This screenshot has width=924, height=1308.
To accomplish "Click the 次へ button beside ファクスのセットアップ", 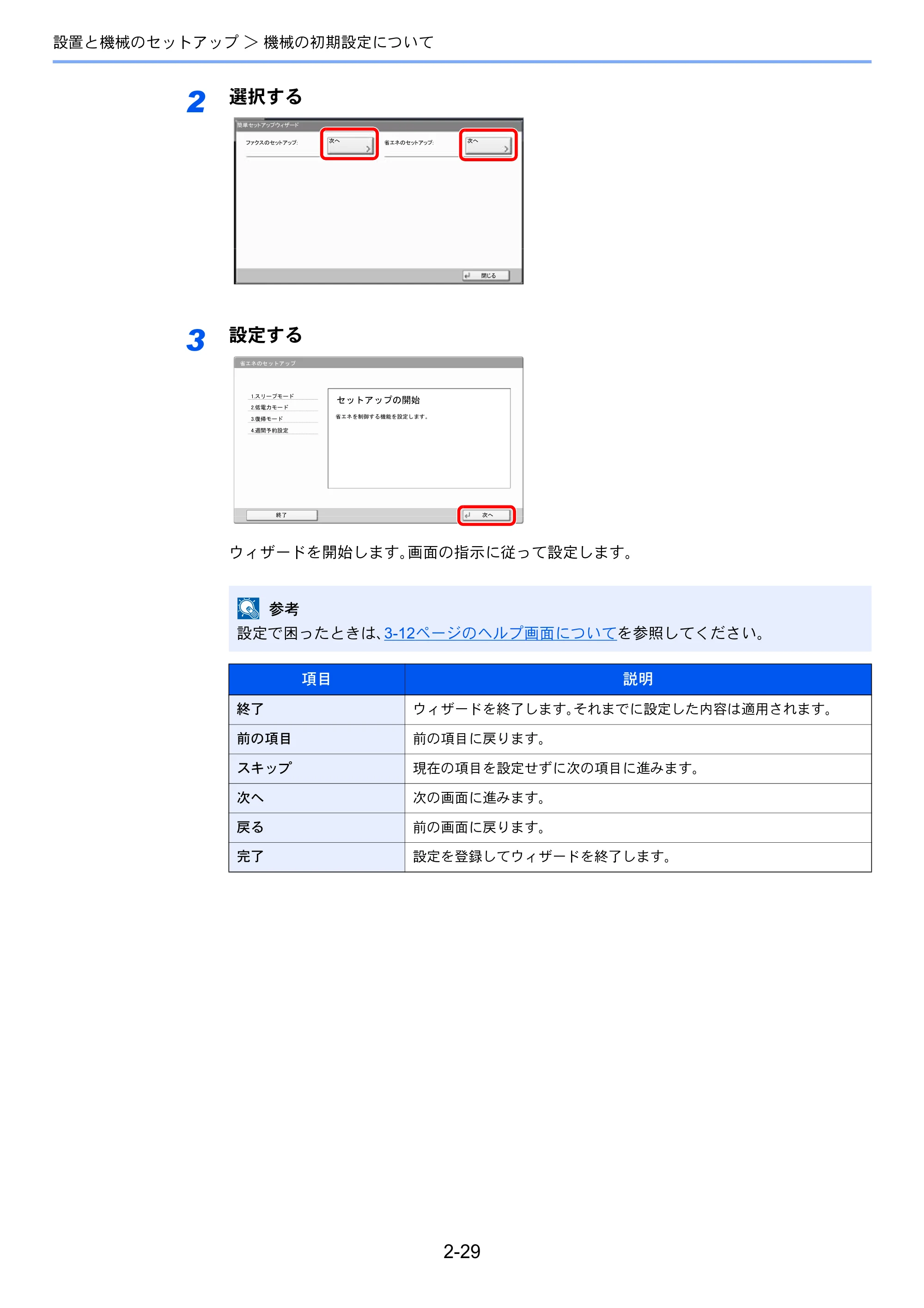I will 350,145.
